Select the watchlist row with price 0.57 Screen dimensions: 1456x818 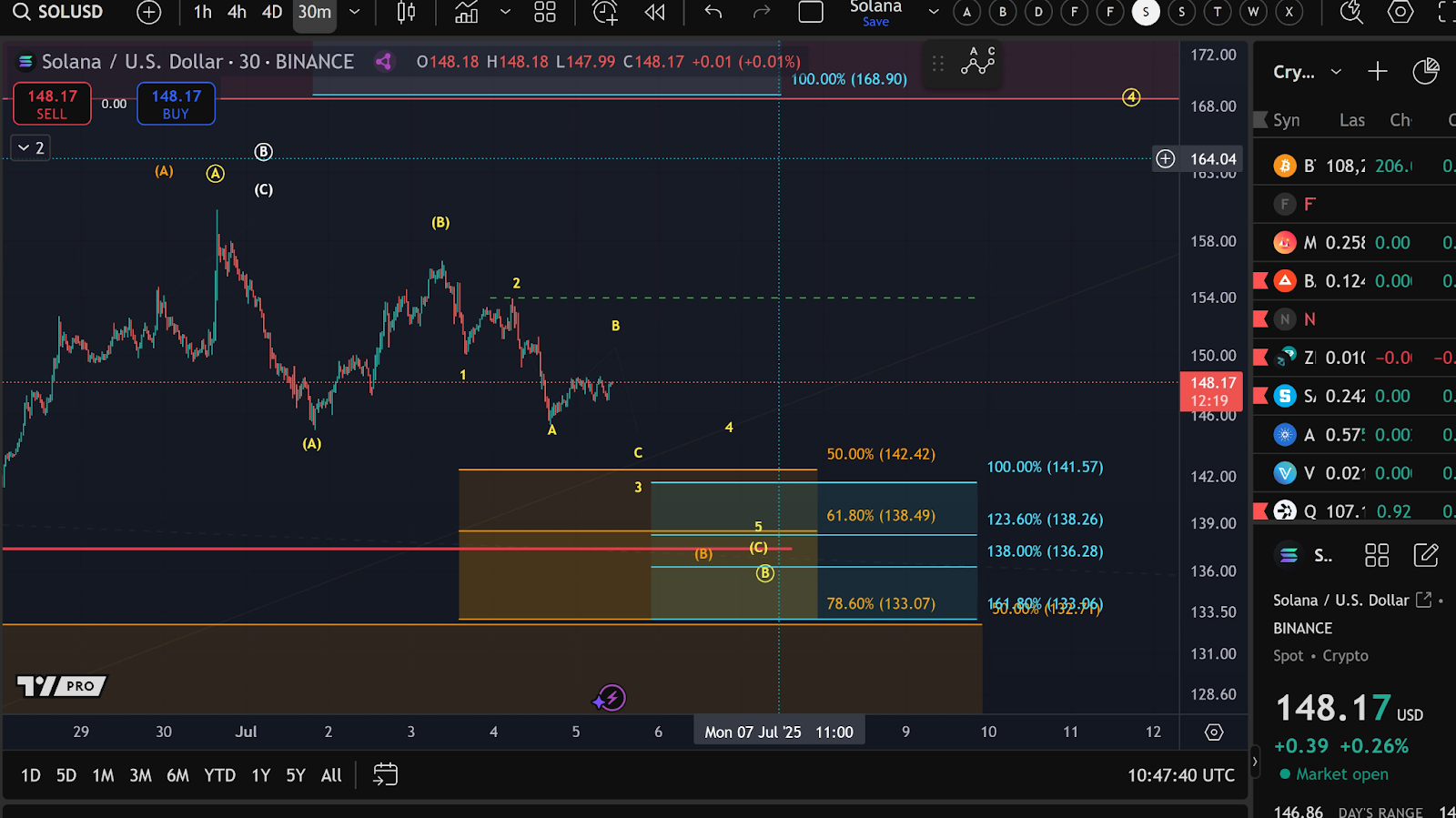click(x=1355, y=435)
